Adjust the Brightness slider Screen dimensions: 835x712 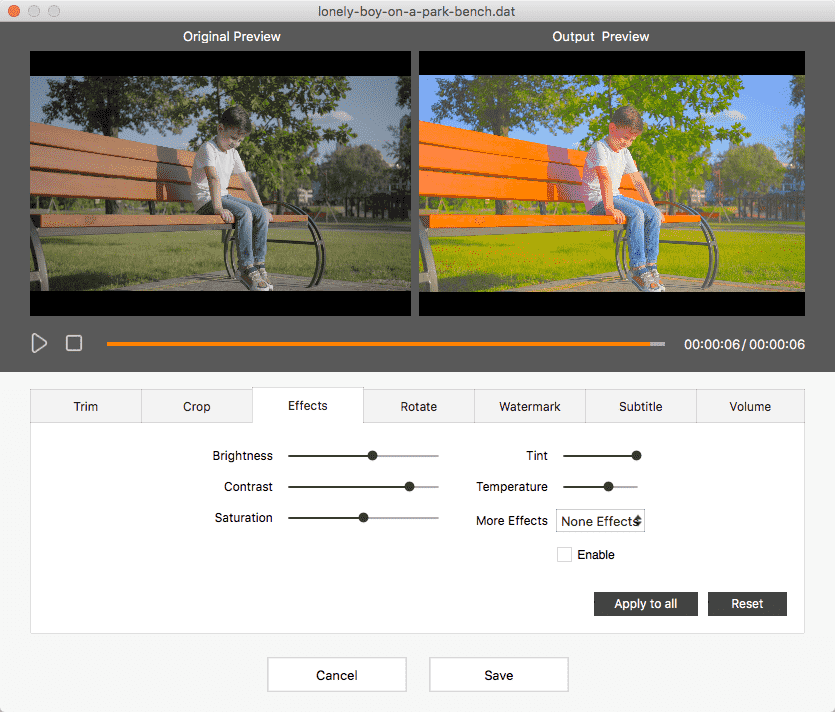point(372,455)
